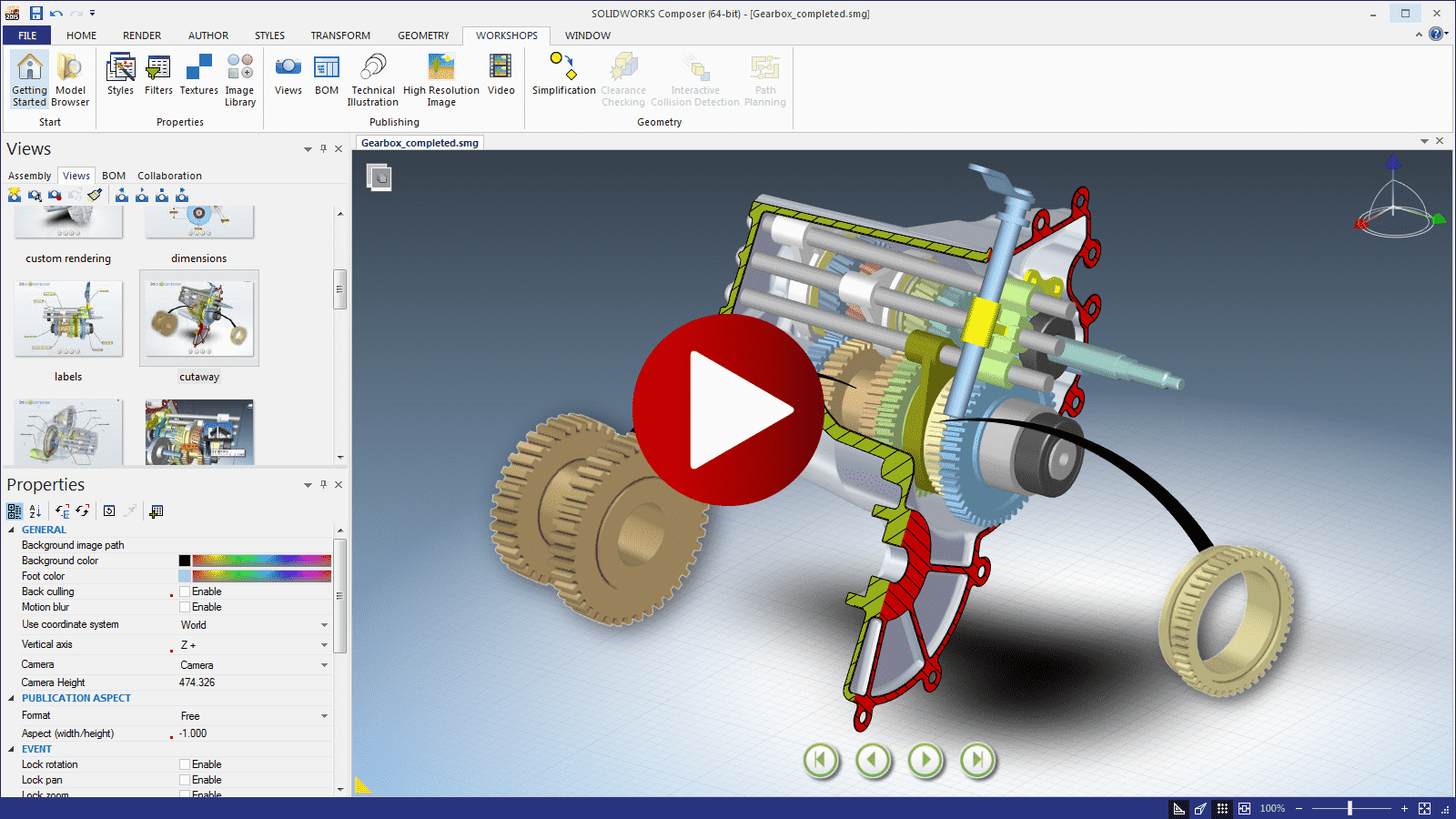Screen dimensions: 1456x819
Task: Go to last view using viewport button
Action: pyautogui.click(x=978, y=760)
